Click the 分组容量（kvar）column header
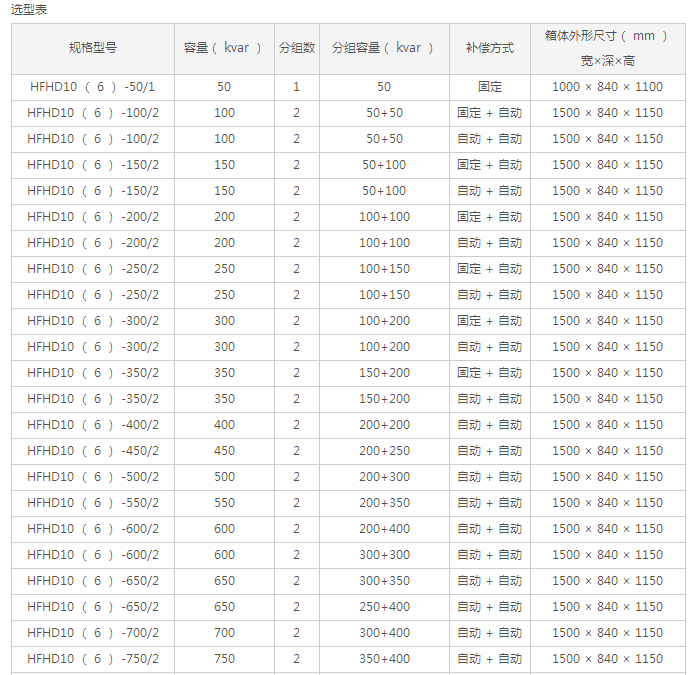The height and width of the screenshot is (675, 691). tap(384, 48)
